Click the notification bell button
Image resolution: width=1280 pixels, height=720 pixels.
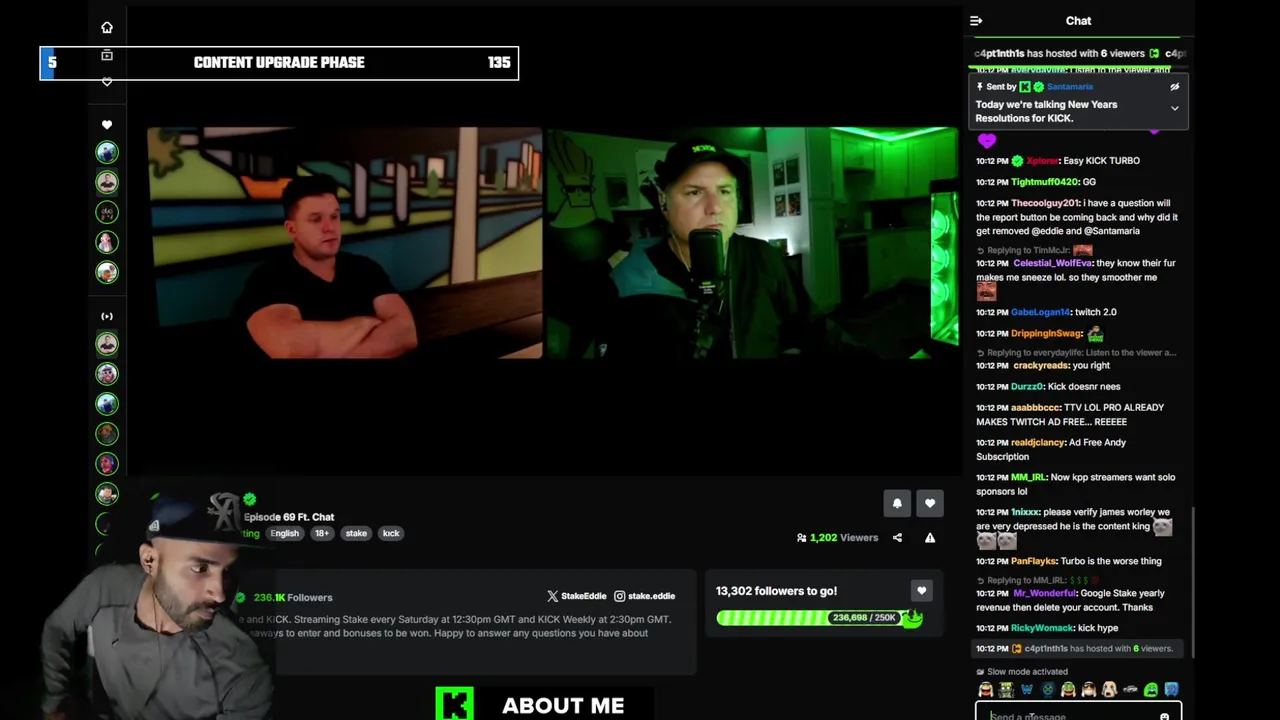897,504
